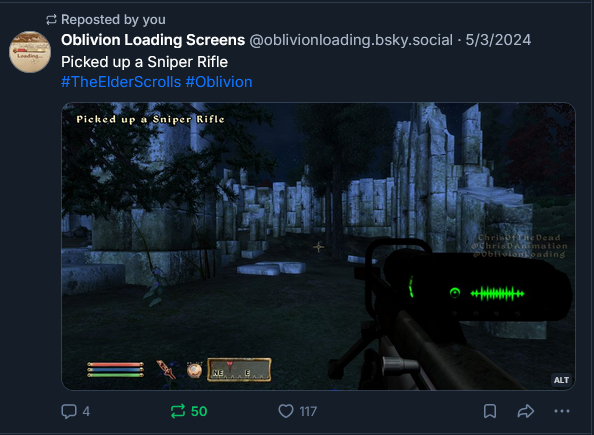Click the like count 117
Image resolution: width=594 pixels, height=435 pixels.
tap(308, 411)
